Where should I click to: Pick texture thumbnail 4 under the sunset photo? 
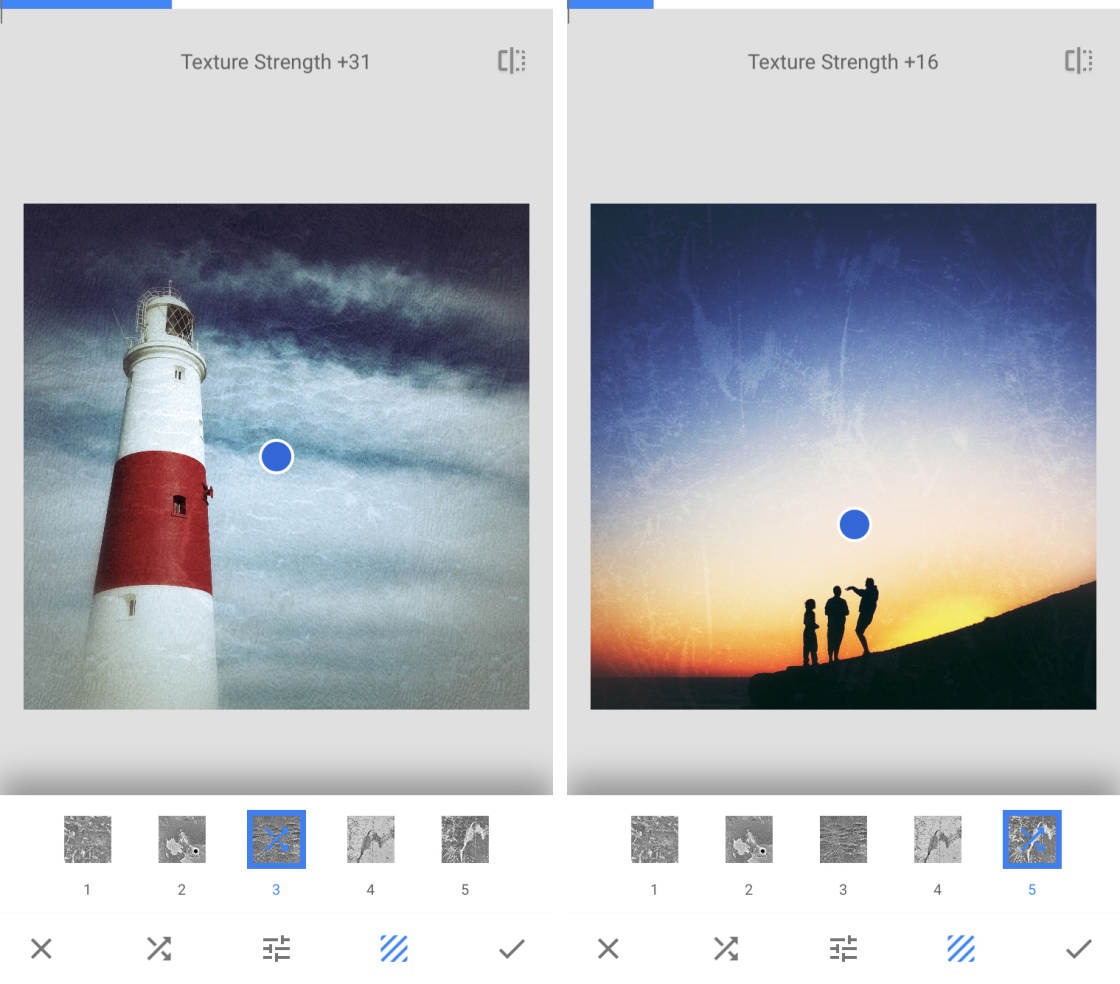click(x=937, y=840)
